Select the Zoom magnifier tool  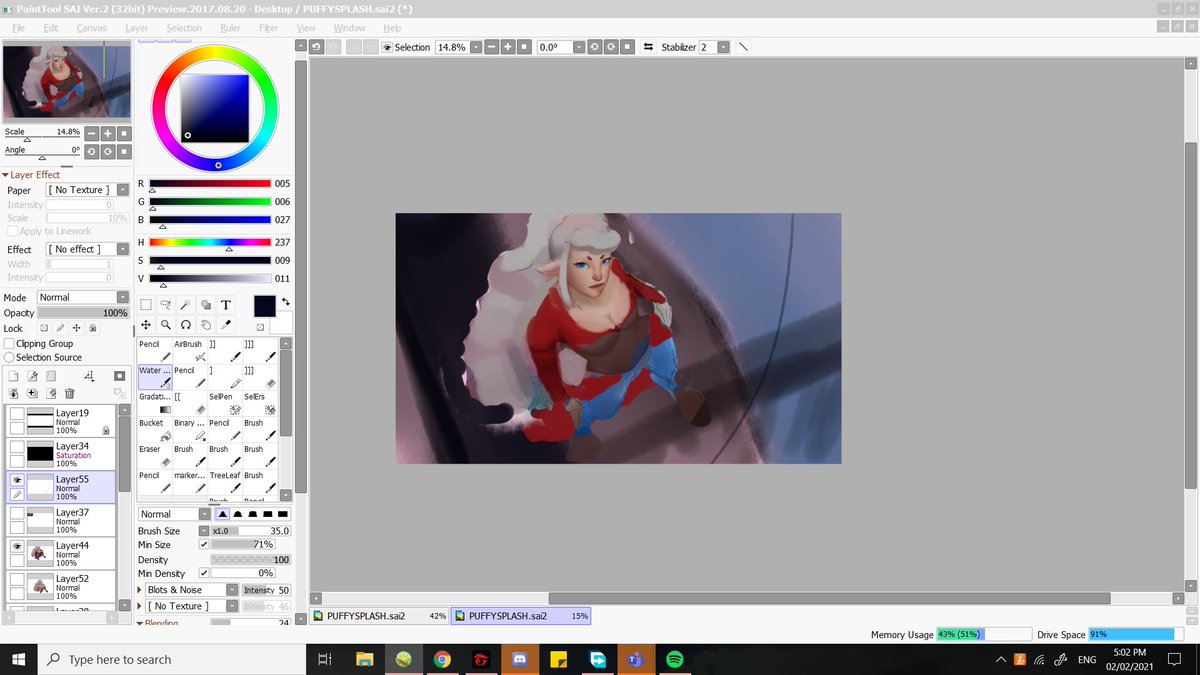click(166, 325)
